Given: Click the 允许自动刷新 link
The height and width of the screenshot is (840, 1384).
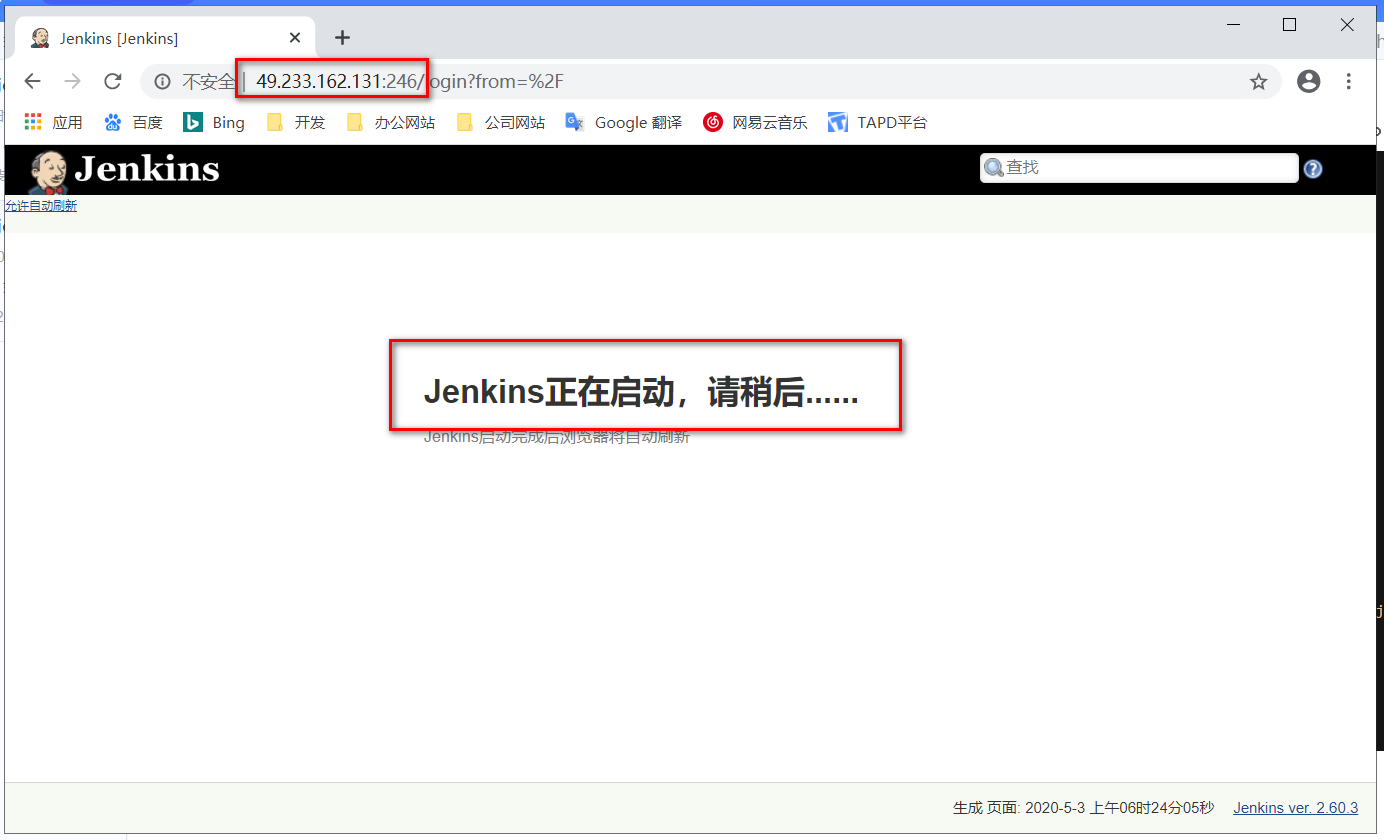Looking at the screenshot, I should [41, 206].
